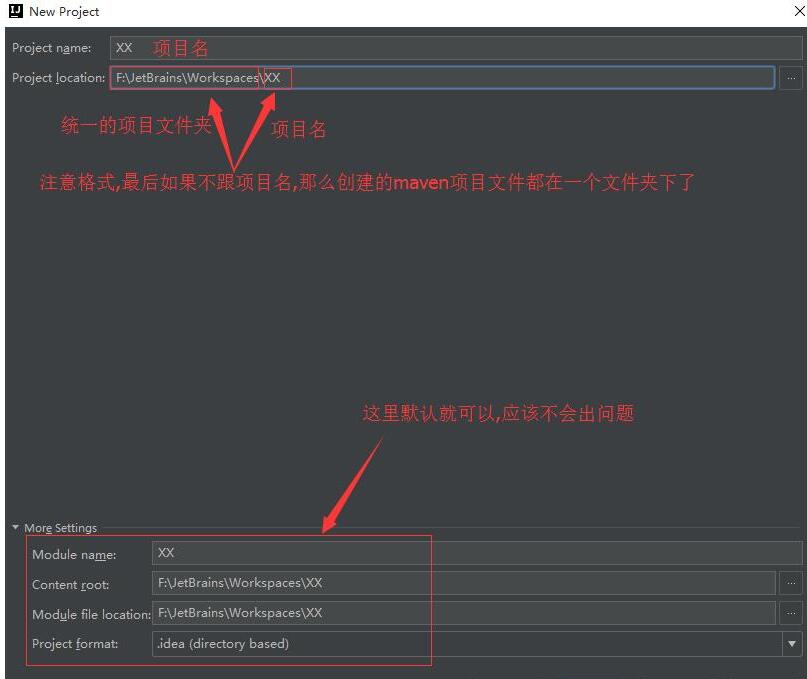The height and width of the screenshot is (679, 807).
Task: Focus the Module file location field
Action: coord(464,613)
